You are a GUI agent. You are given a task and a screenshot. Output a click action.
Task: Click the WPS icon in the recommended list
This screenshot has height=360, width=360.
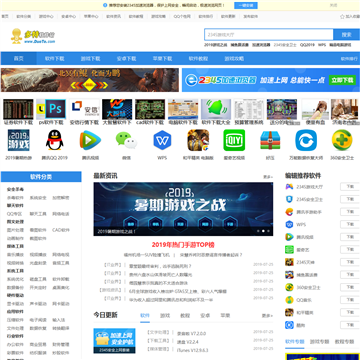tap(289, 224)
